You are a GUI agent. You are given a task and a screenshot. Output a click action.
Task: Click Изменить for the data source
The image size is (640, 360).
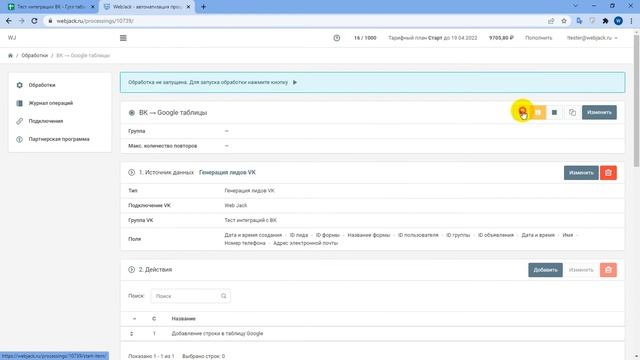tap(581, 173)
